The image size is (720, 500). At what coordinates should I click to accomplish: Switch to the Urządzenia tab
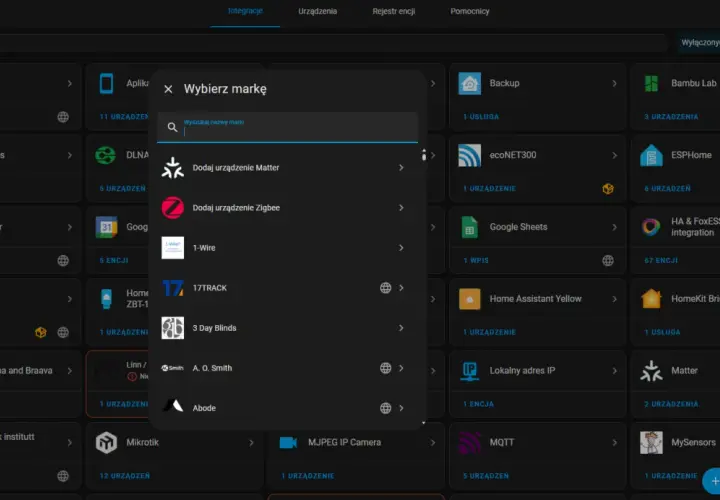(x=317, y=11)
